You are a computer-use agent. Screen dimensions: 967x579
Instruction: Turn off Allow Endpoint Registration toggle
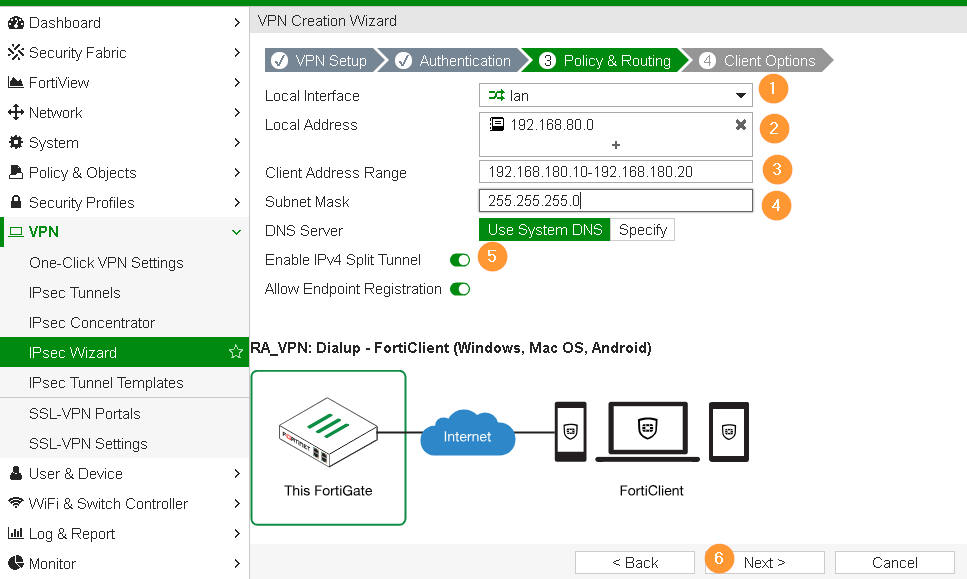[460, 289]
